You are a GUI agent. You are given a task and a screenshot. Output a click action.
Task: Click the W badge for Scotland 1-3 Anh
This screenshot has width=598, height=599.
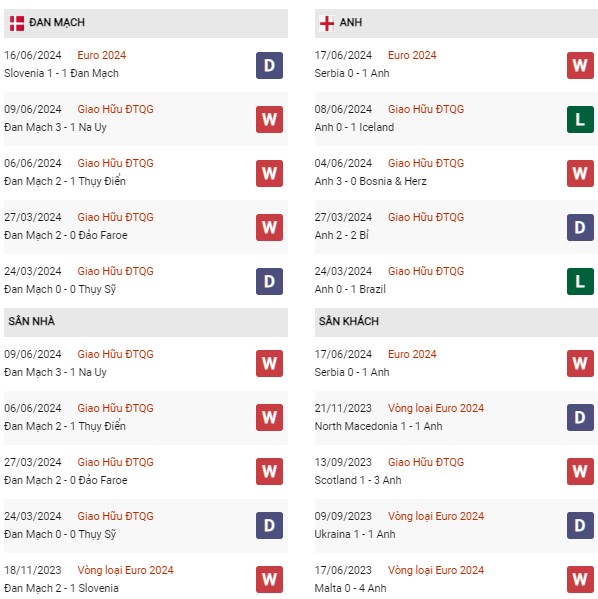(580, 471)
